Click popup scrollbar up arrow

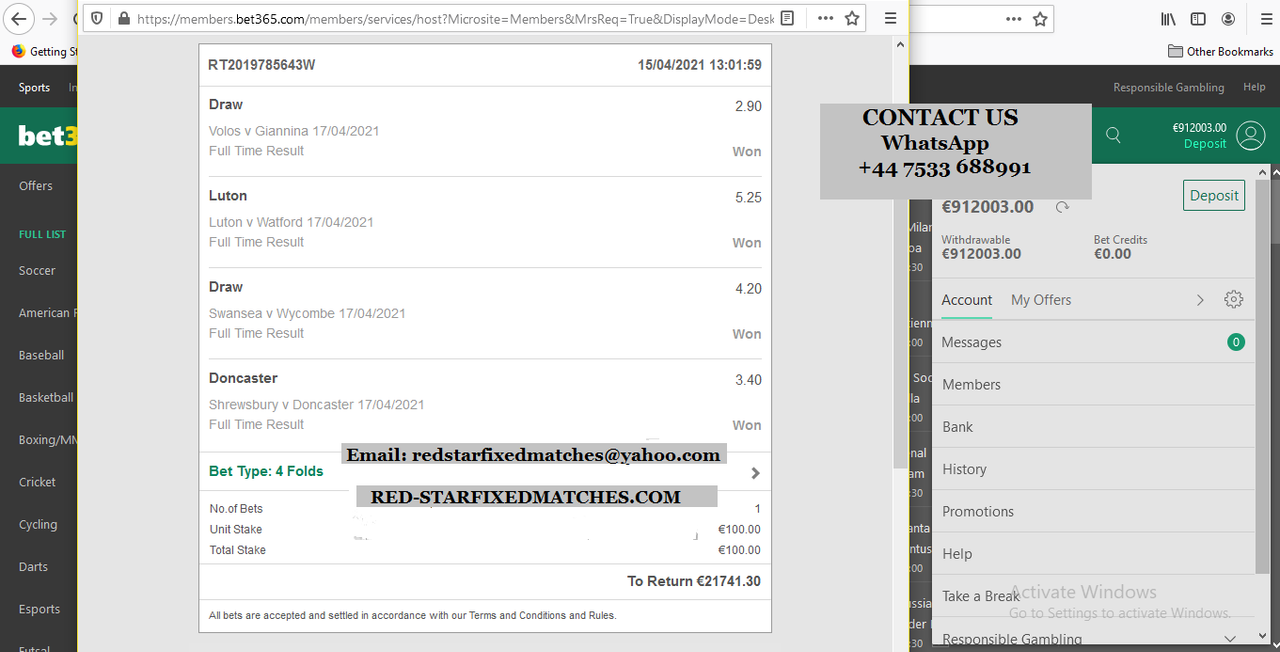[x=901, y=44]
